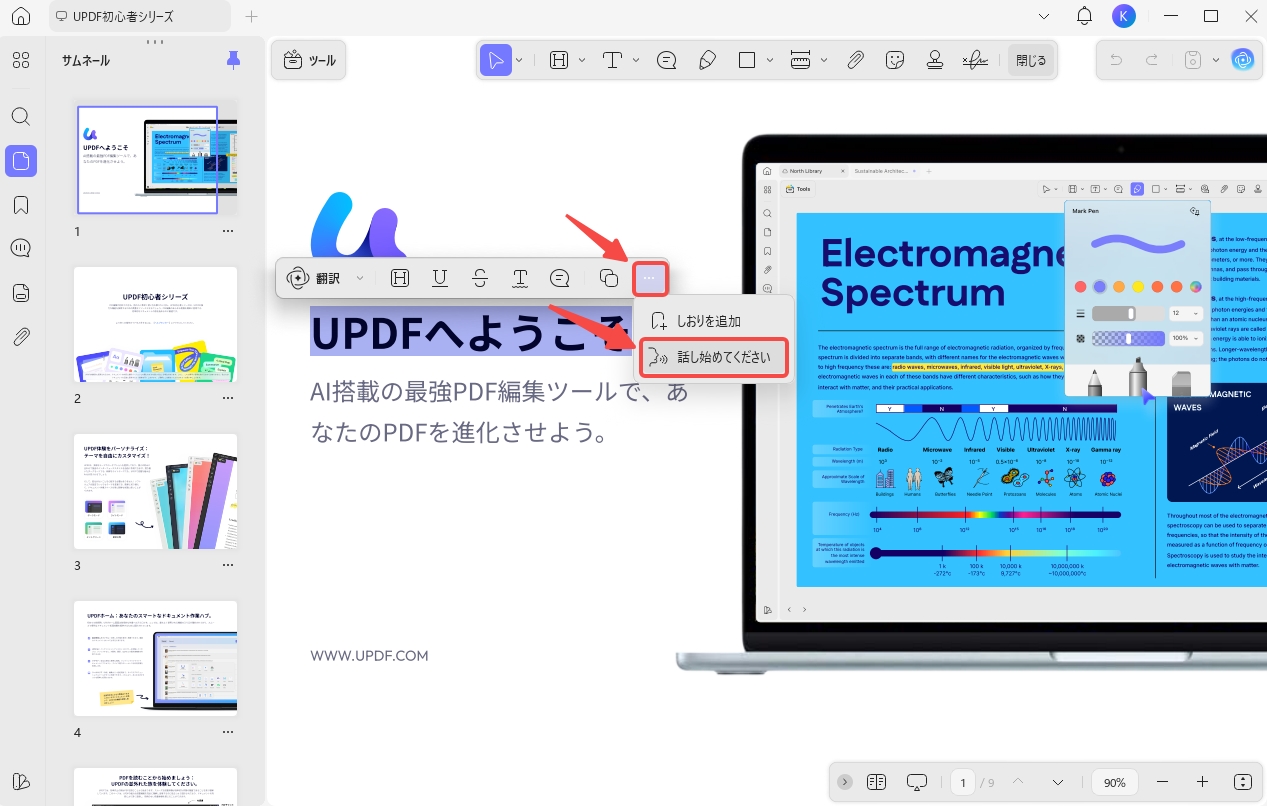1267x806 pixels.
Task: Open the second page thumbnail in サムネール
Action: tap(156, 324)
